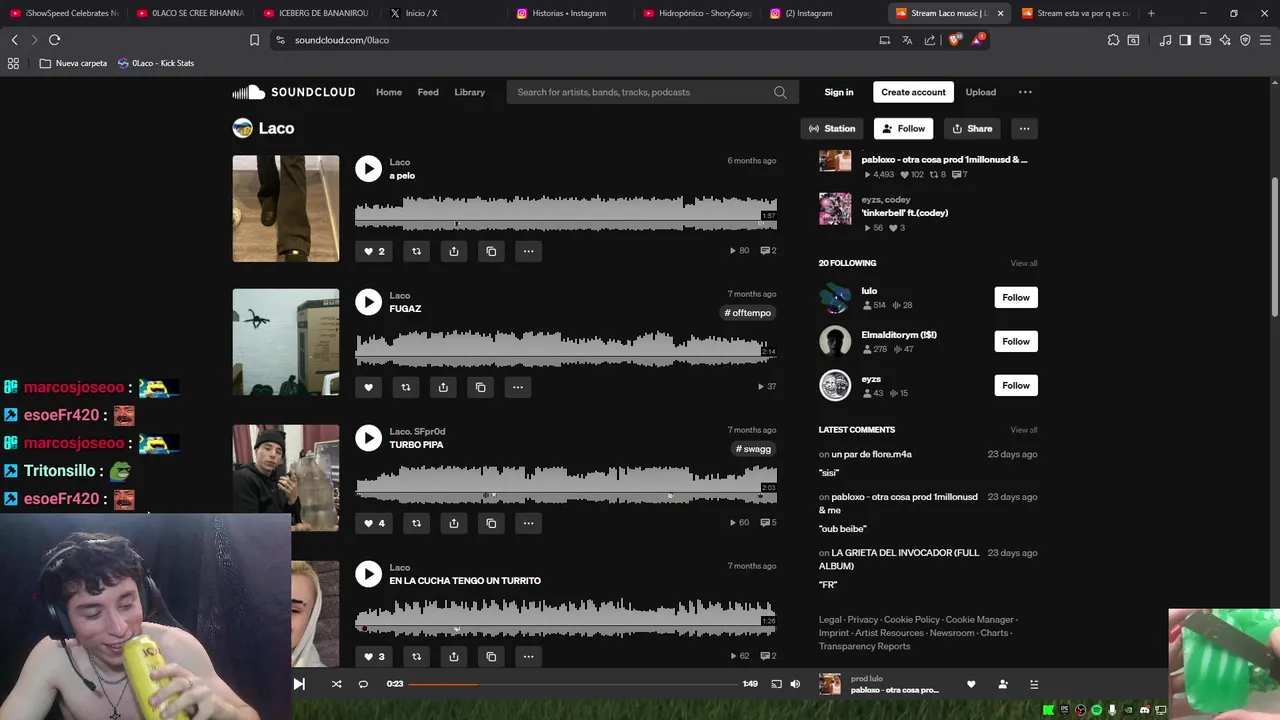Open cast to device in player

(776, 684)
